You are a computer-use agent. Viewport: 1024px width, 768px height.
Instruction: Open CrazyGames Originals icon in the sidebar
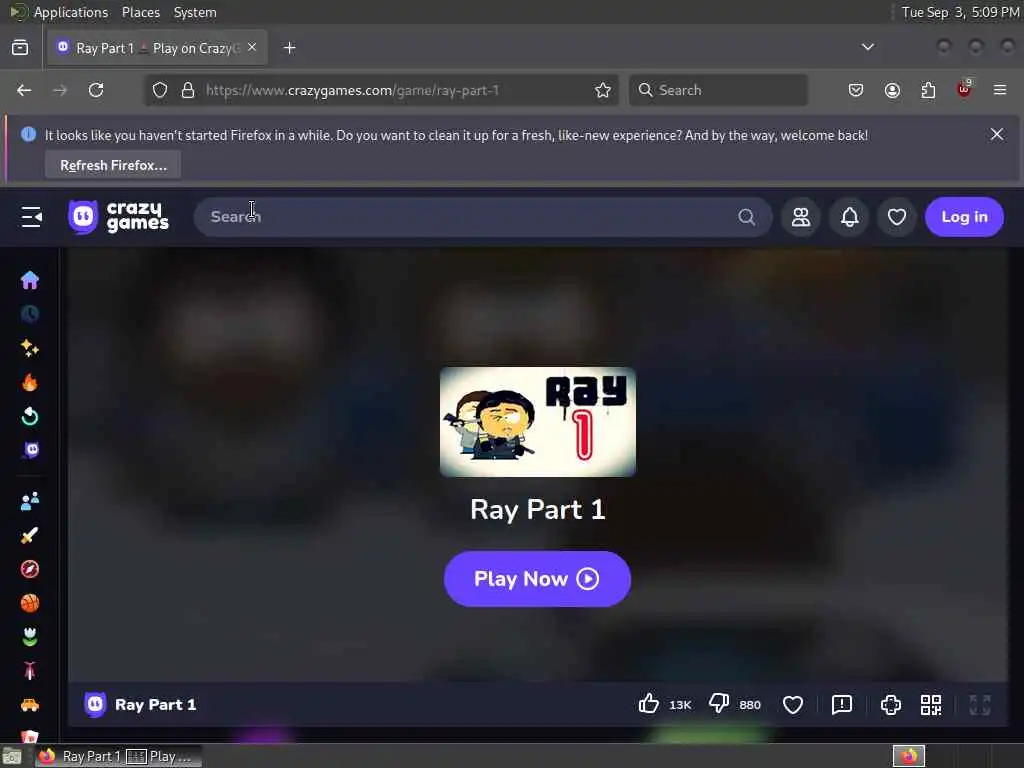(31, 450)
